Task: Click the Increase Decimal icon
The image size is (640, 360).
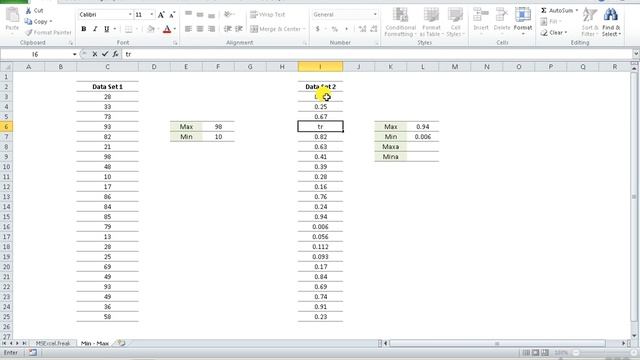Action: point(362,29)
